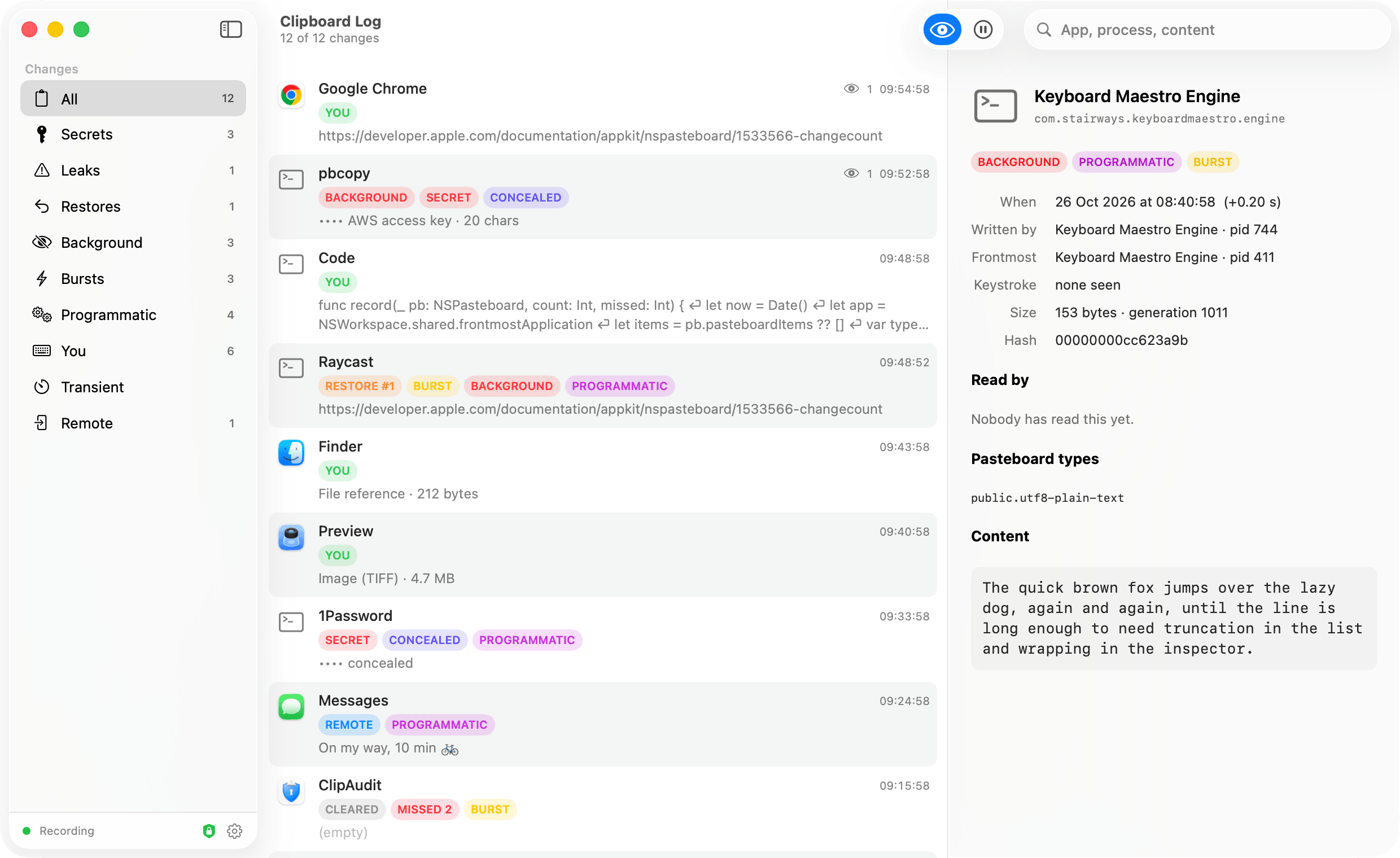The image size is (1400, 858).
Task: Click the RESTORE #1 tag on Raycast
Action: (359, 387)
